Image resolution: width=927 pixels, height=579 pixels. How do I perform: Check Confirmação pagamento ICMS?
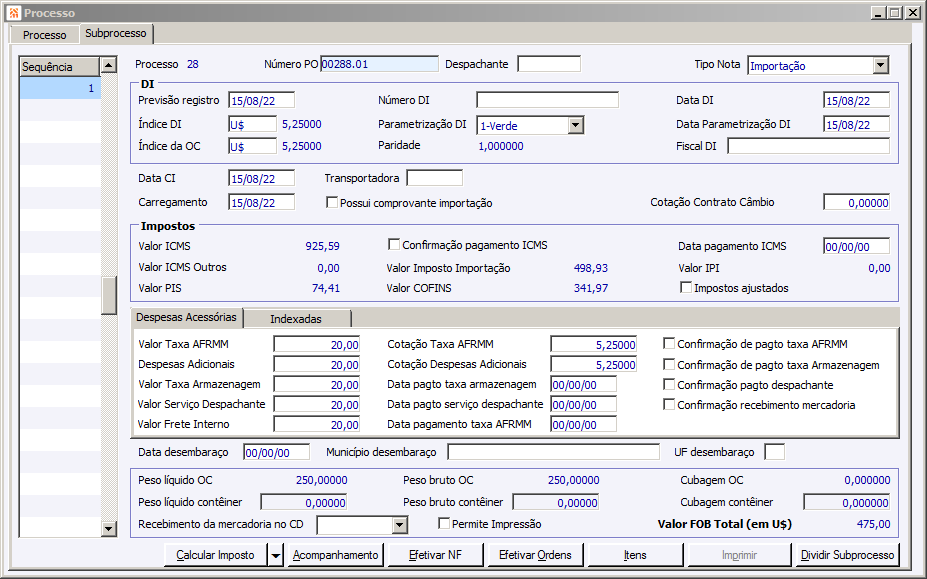394,245
